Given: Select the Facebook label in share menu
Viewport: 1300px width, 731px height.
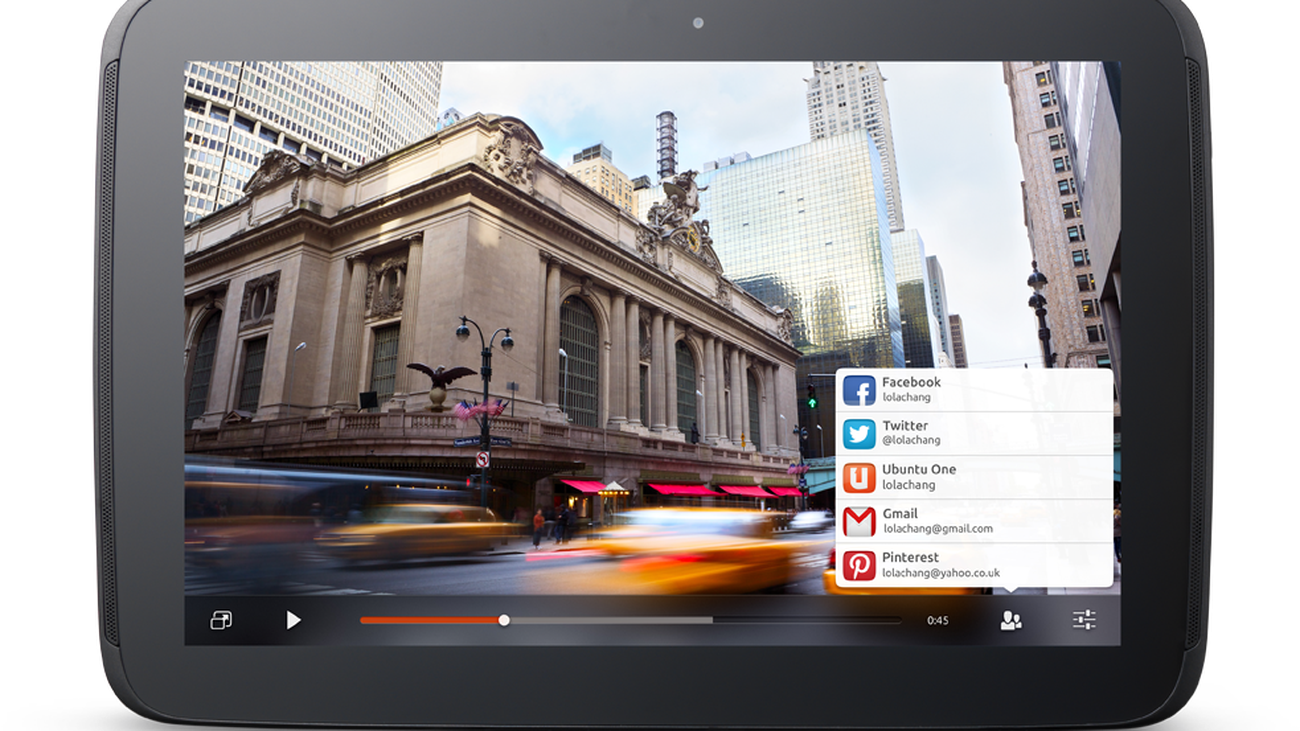Looking at the screenshot, I should (911, 382).
